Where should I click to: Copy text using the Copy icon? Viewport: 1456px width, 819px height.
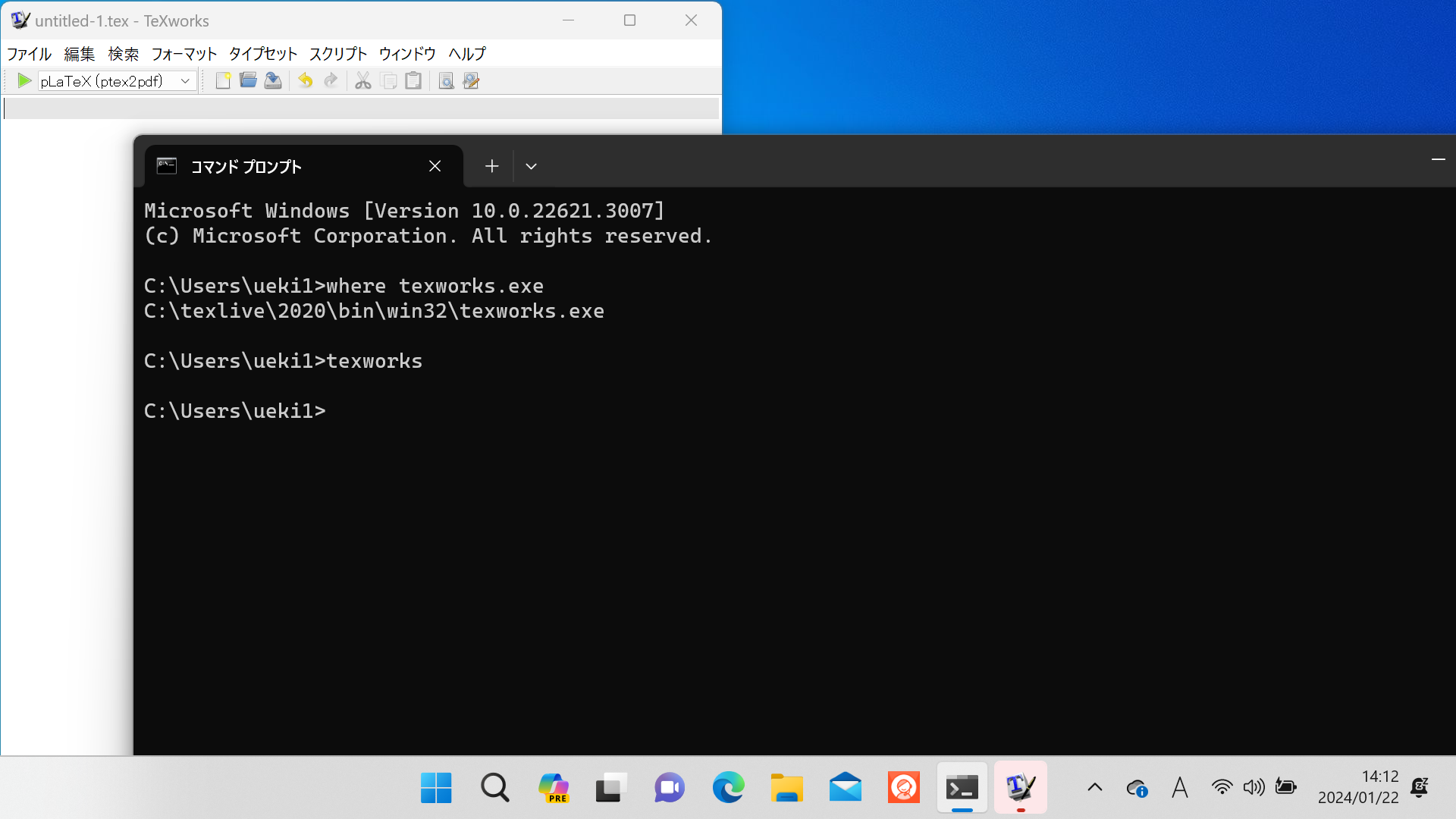tap(388, 80)
